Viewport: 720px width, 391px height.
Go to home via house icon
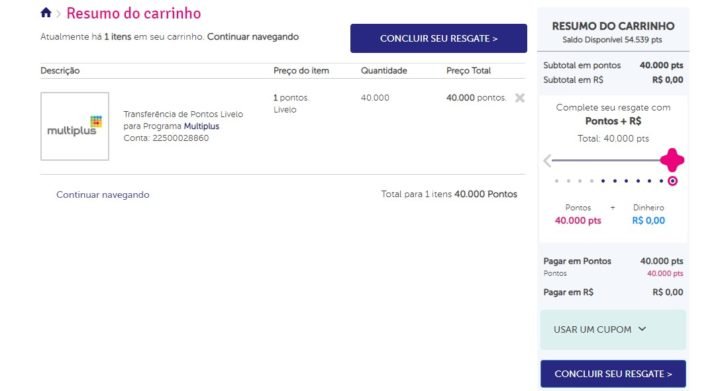(x=45, y=12)
